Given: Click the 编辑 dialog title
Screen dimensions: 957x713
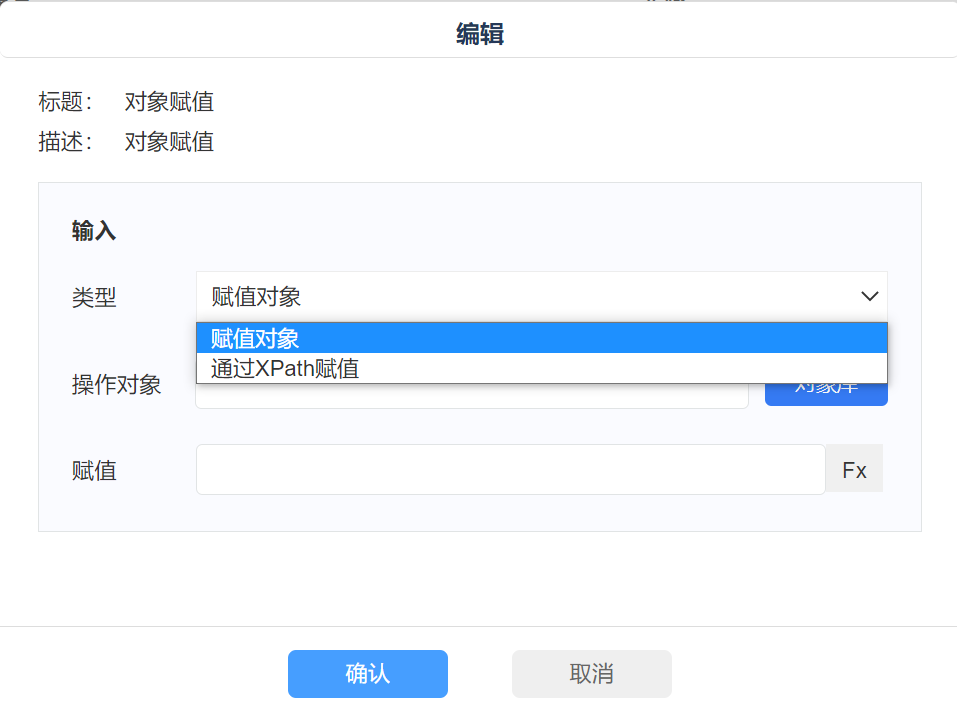Looking at the screenshot, I should click(x=479, y=35).
